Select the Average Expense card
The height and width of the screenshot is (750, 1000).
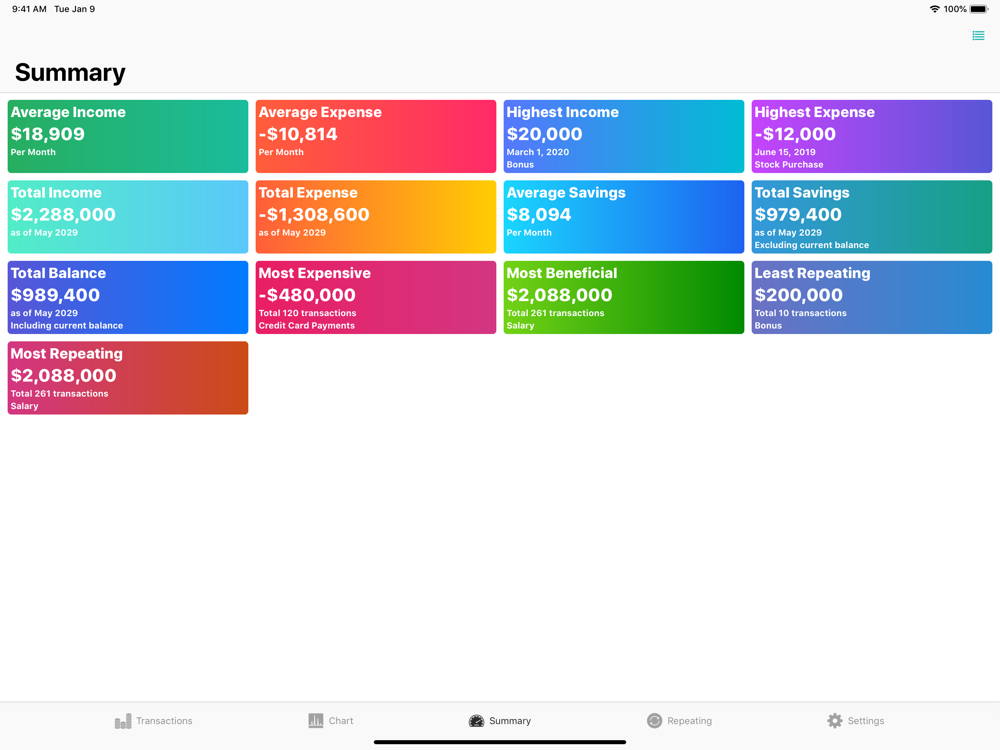tap(376, 136)
